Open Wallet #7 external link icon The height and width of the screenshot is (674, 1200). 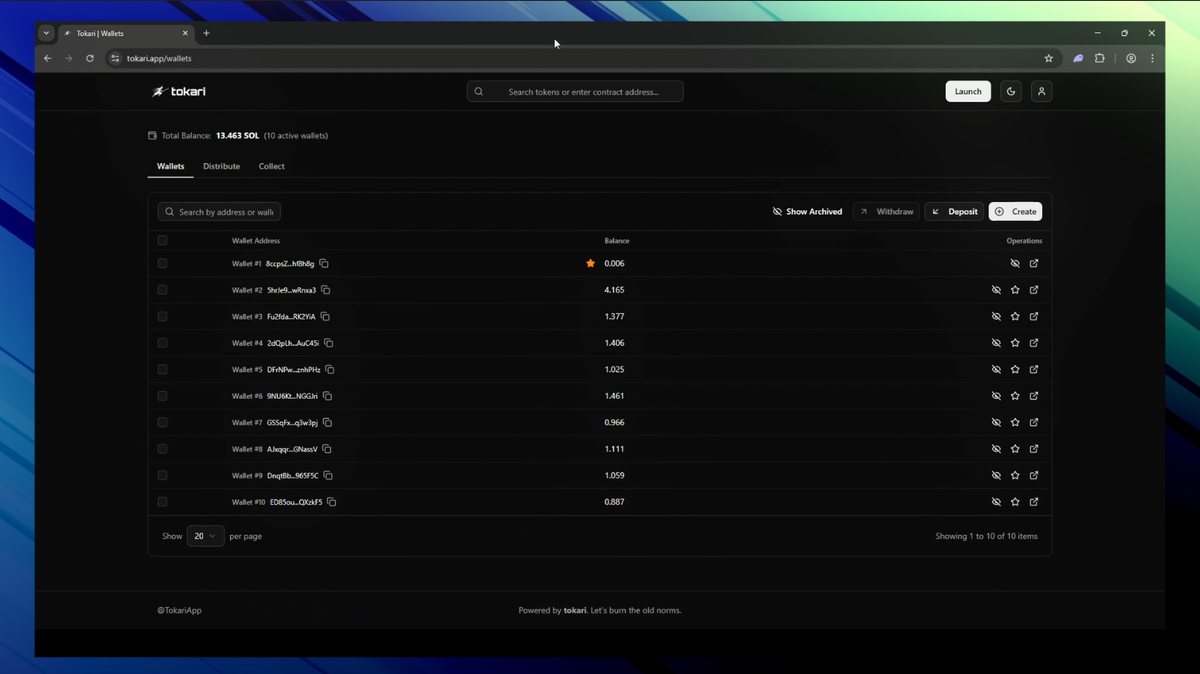coord(1034,422)
